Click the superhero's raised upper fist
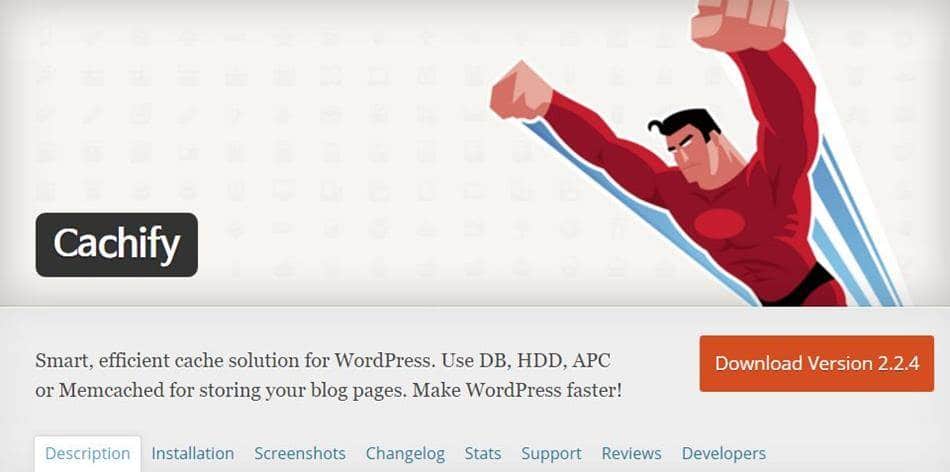The height and width of the screenshot is (472, 950). coord(739,24)
